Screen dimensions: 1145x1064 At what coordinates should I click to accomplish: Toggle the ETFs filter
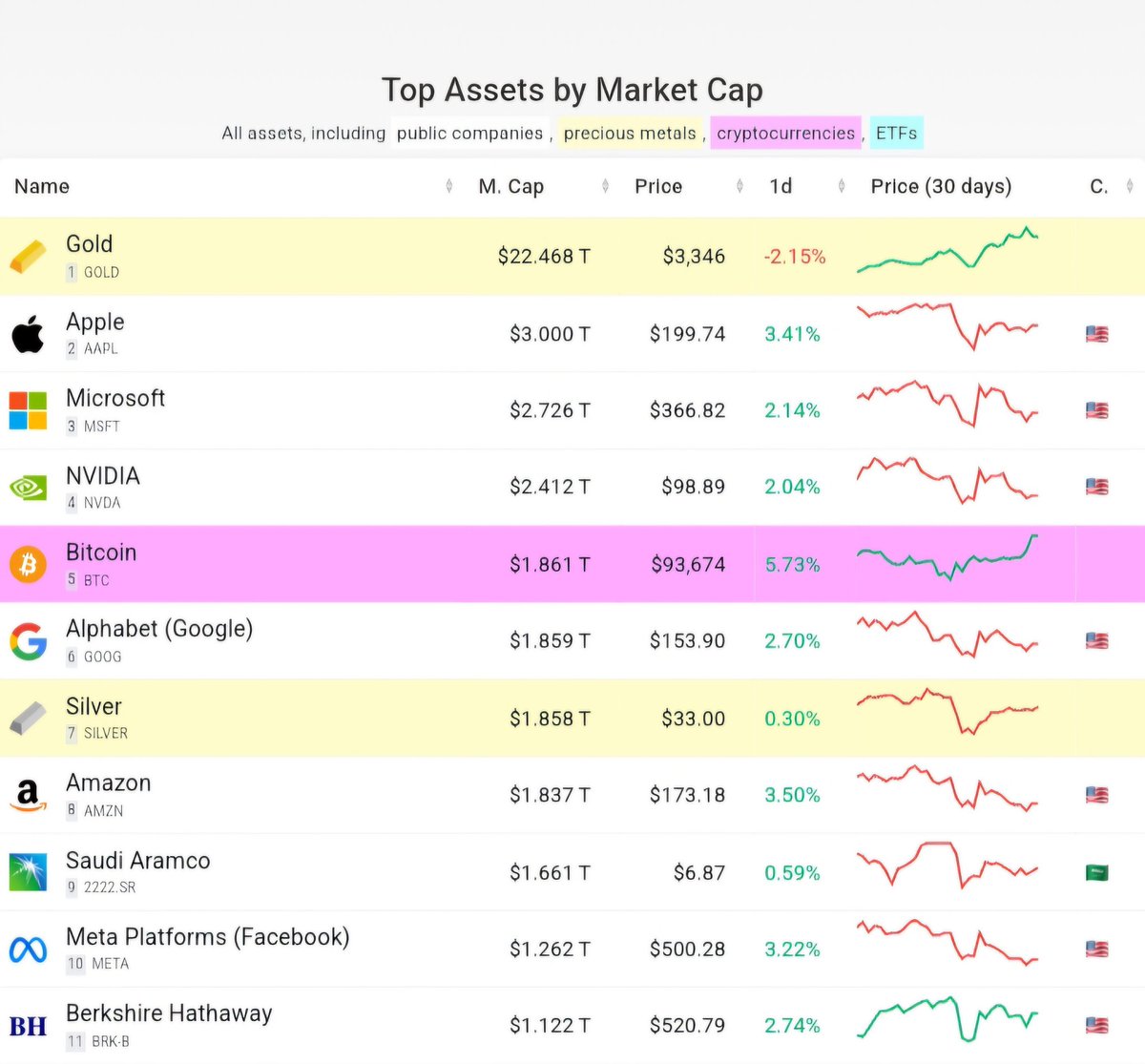tap(896, 134)
